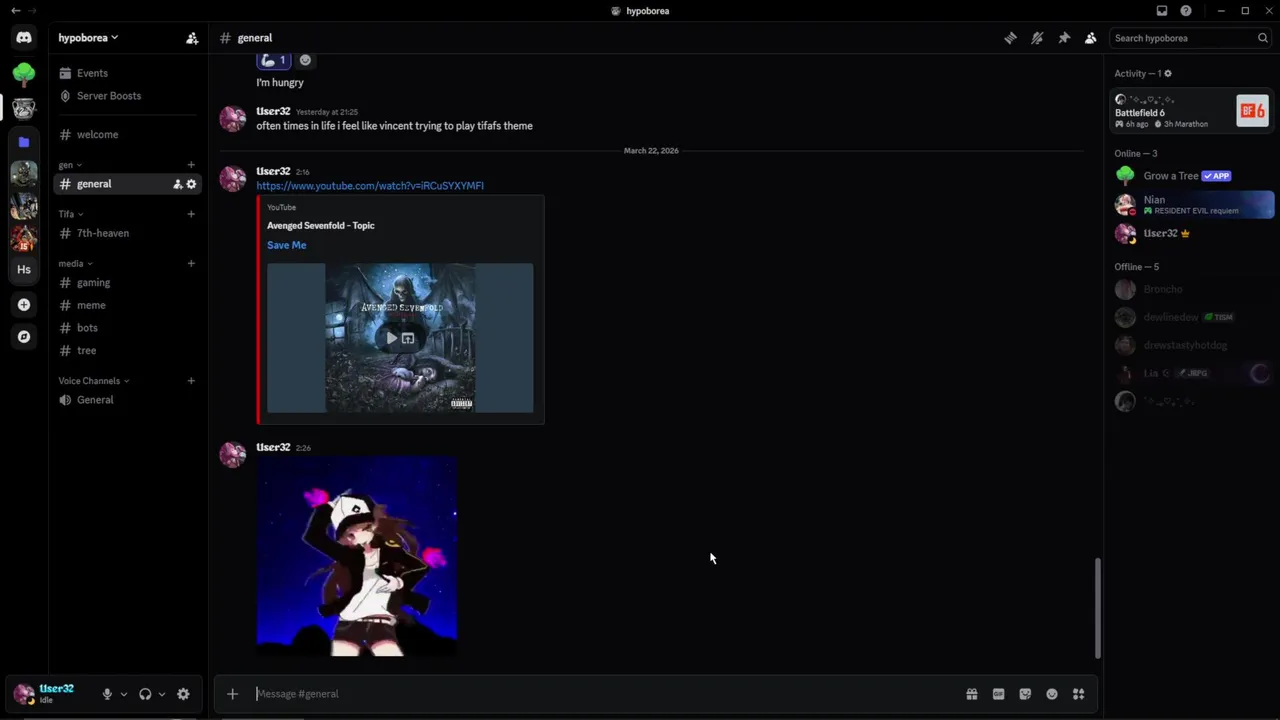Play the embedded YouTube video

click(x=391, y=338)
